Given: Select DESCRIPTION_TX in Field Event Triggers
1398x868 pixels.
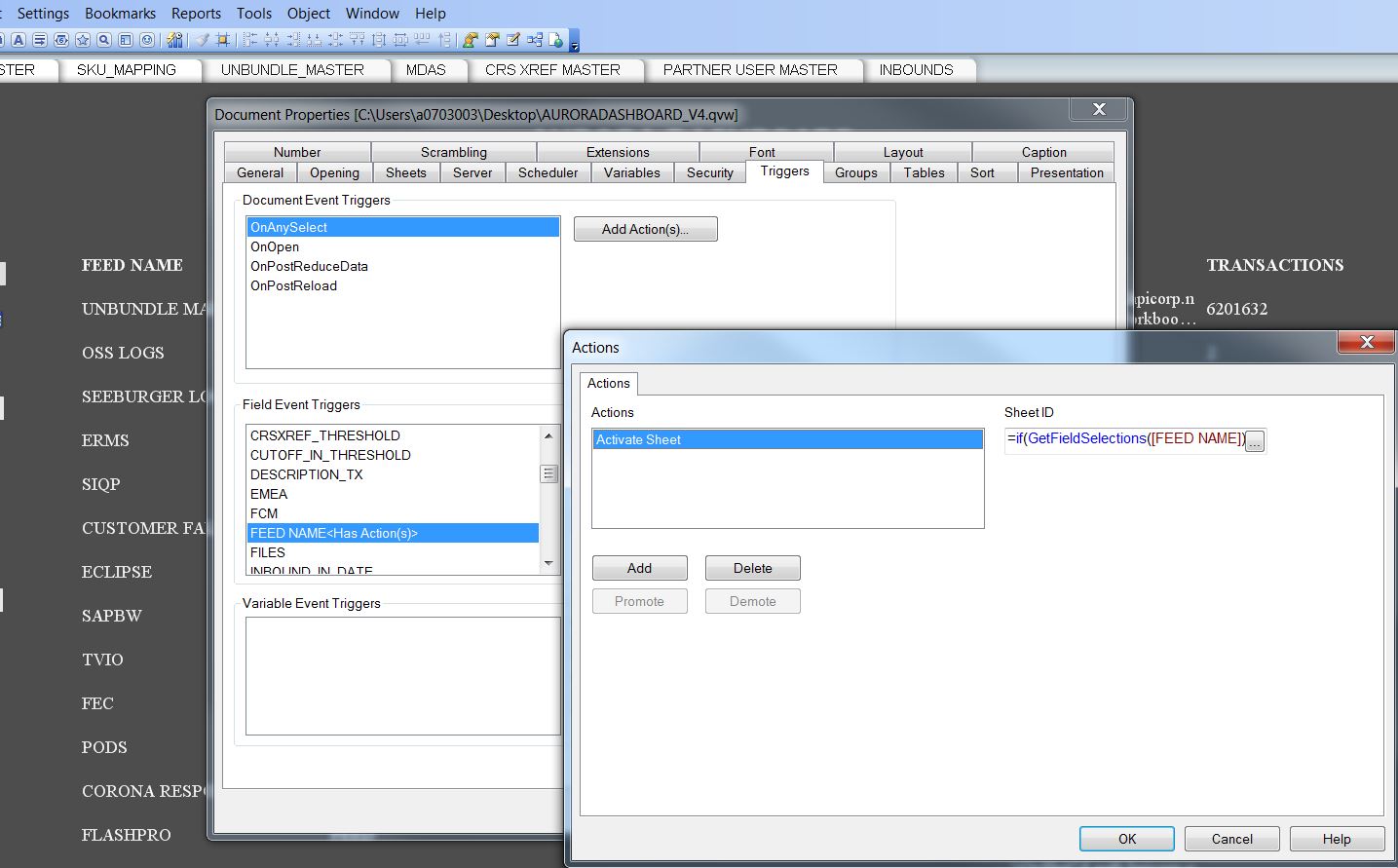Looking at the screenshot, I should coord(394,474).
